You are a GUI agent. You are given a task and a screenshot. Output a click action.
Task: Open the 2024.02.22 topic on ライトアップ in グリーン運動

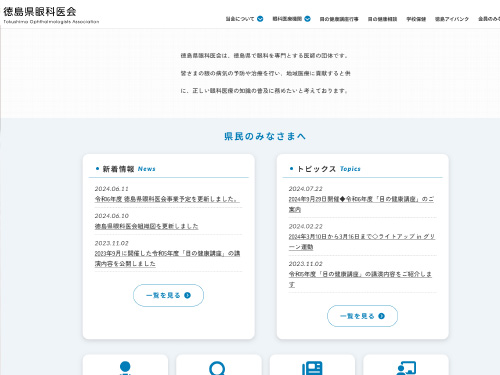(x=362, y=242)
